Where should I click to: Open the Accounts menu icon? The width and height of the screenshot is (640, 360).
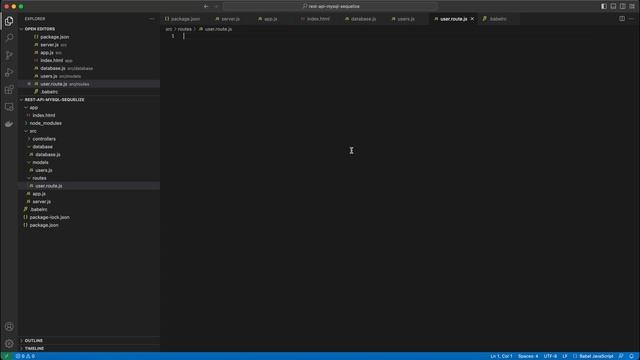tap(9, 327)
